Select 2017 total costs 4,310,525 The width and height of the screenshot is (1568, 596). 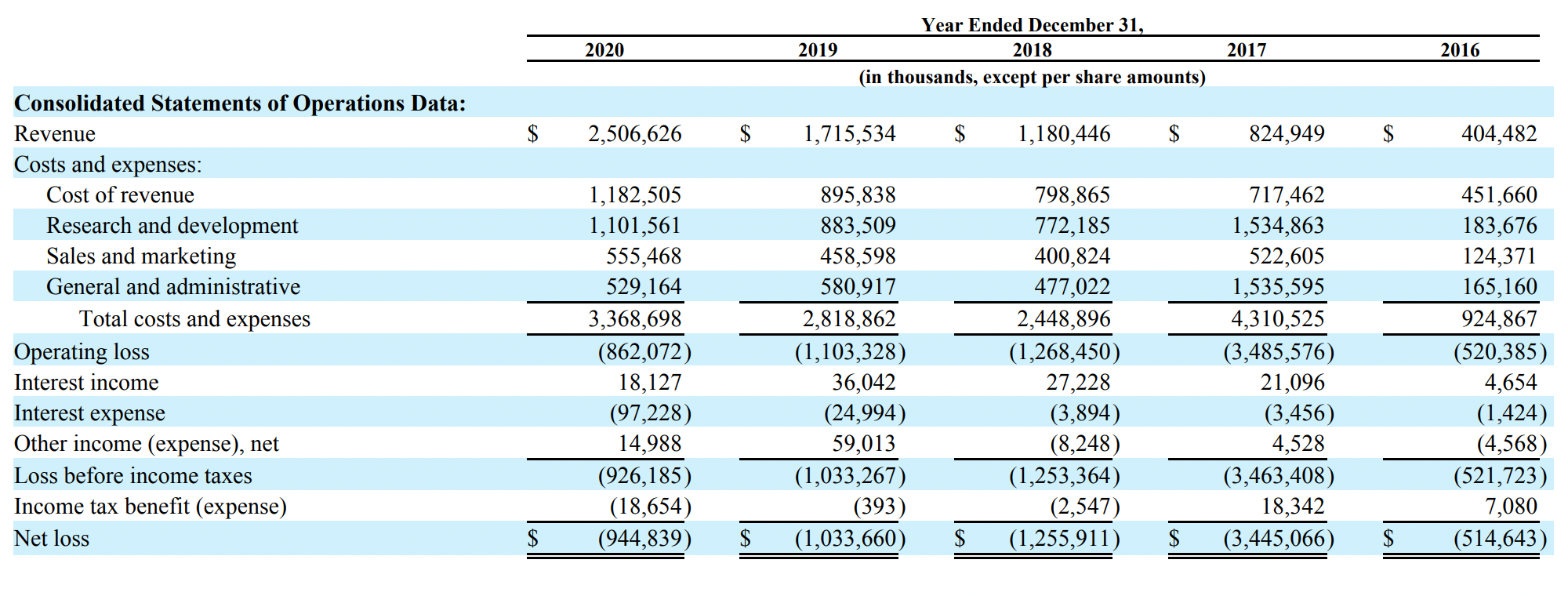coord(1278,319)
